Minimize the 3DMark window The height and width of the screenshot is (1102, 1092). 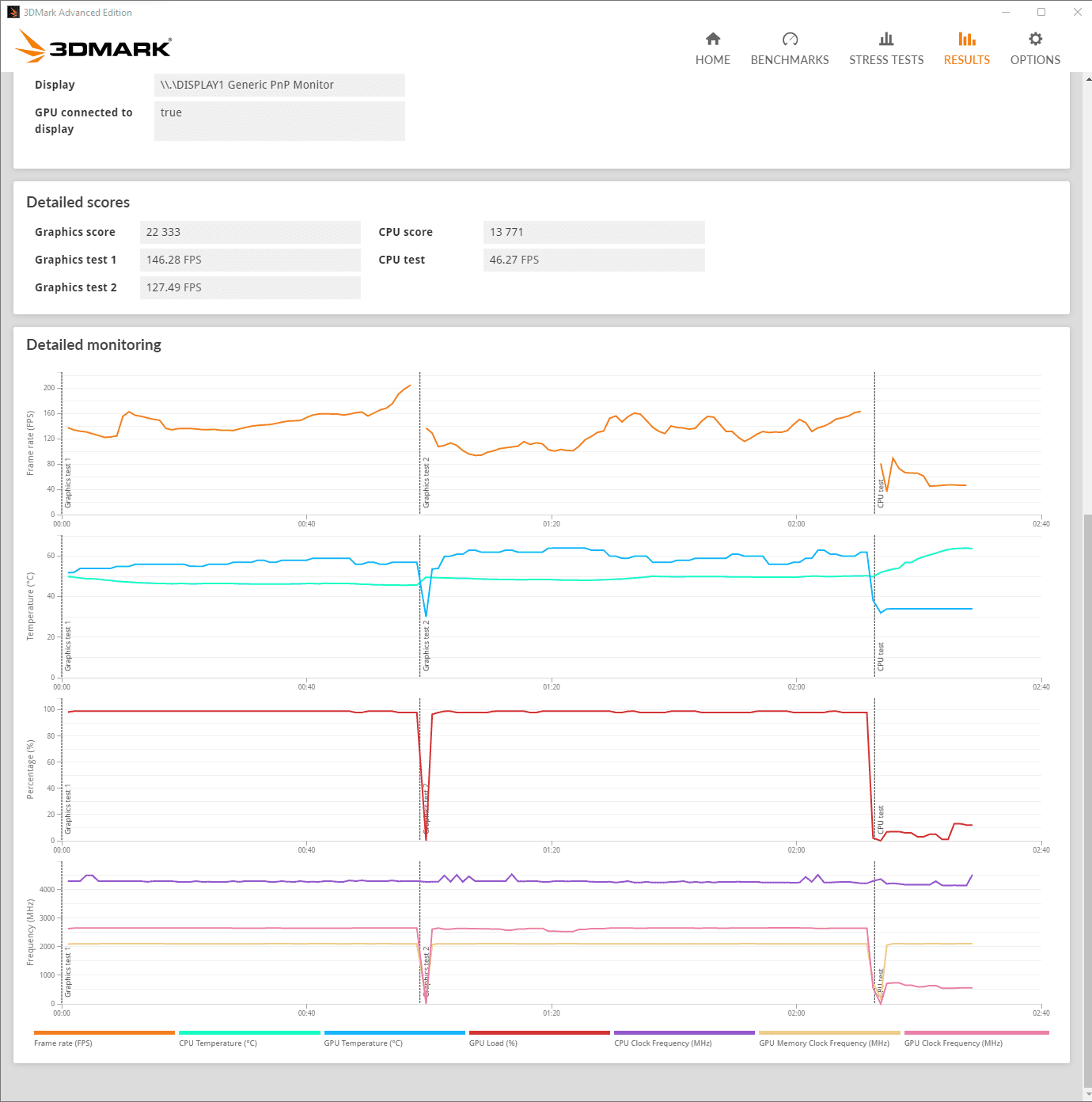1006,12
